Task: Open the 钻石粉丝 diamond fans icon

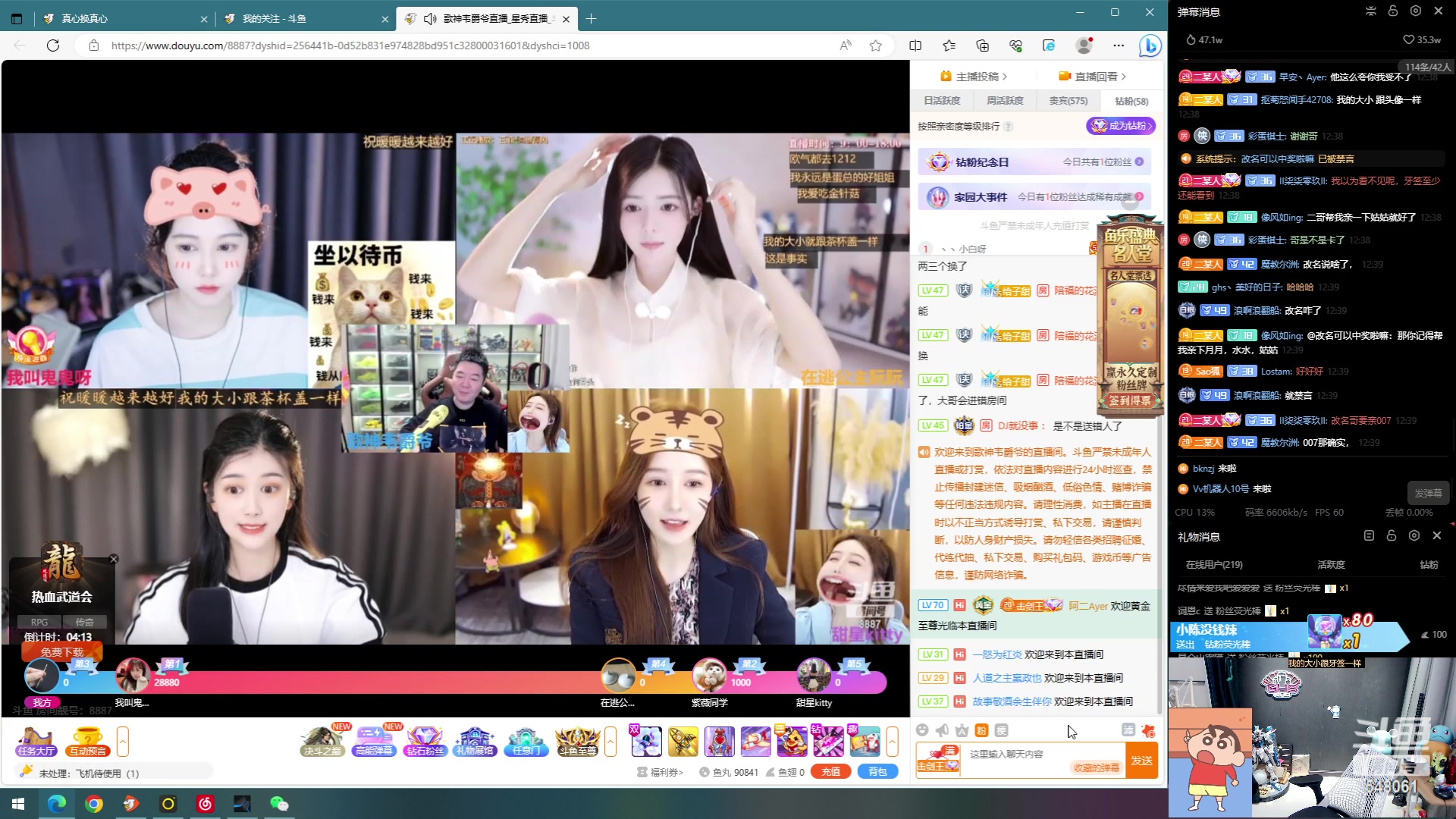Action: click(x=425, y=741)
